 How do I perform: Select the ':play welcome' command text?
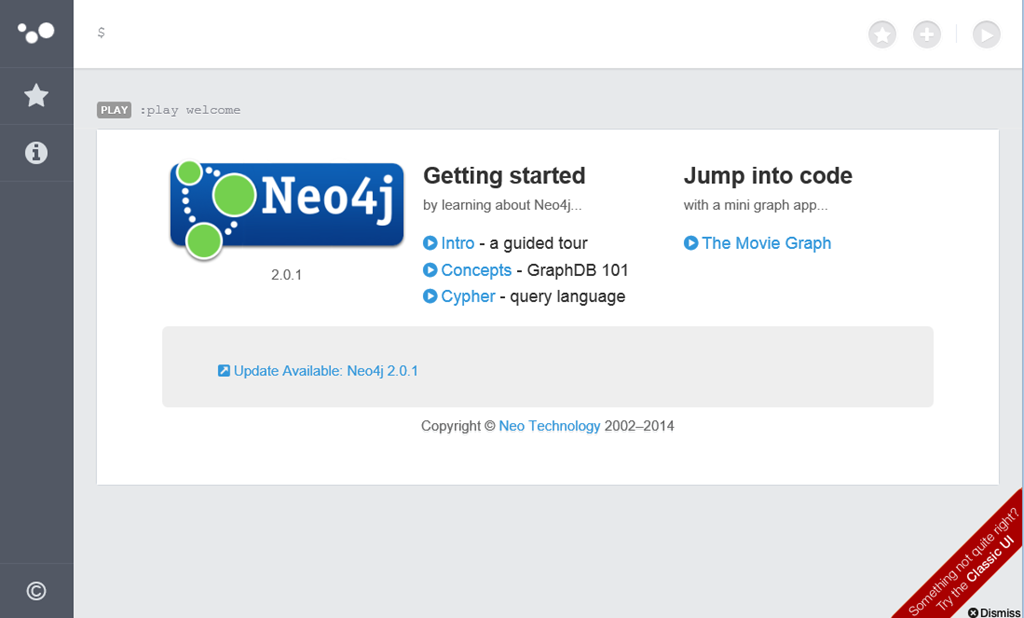click(190, 110)
